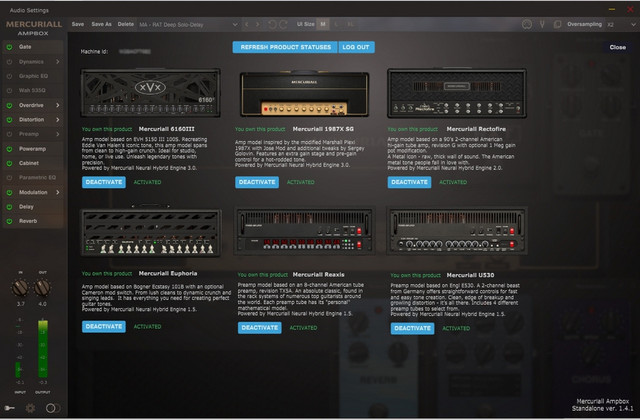Expand the Modulation submenu arrow
This screenshot has height=420, width=640.
58,192
